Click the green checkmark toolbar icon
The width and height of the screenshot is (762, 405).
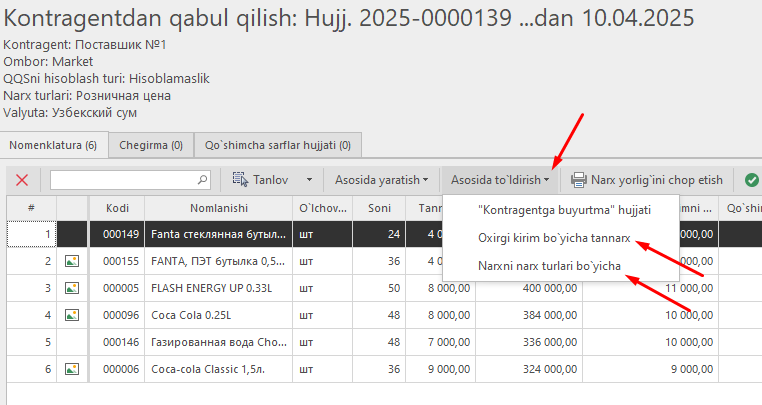click(751, 180)
